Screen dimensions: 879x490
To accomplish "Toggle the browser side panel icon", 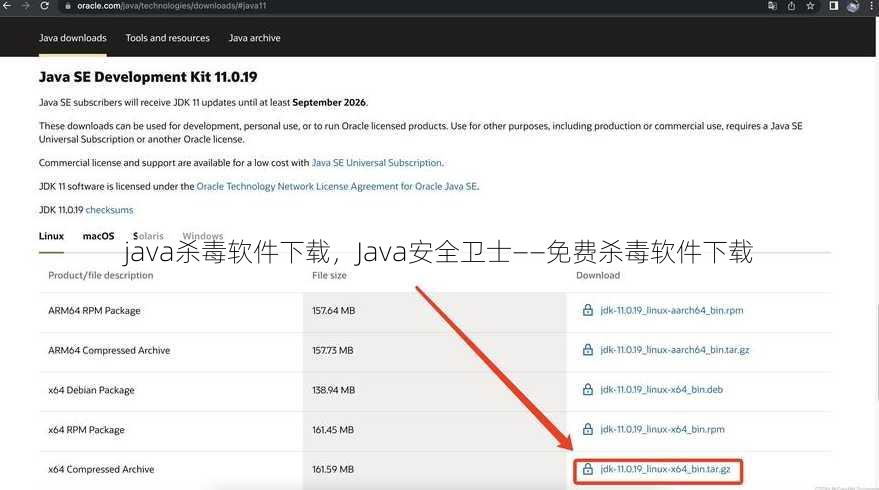I will coord(834,6).
